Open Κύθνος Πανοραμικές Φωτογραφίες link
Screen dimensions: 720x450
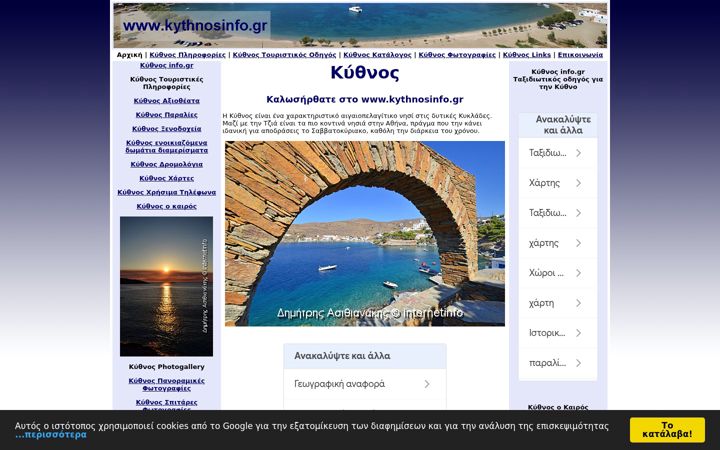tap(167, 385)
